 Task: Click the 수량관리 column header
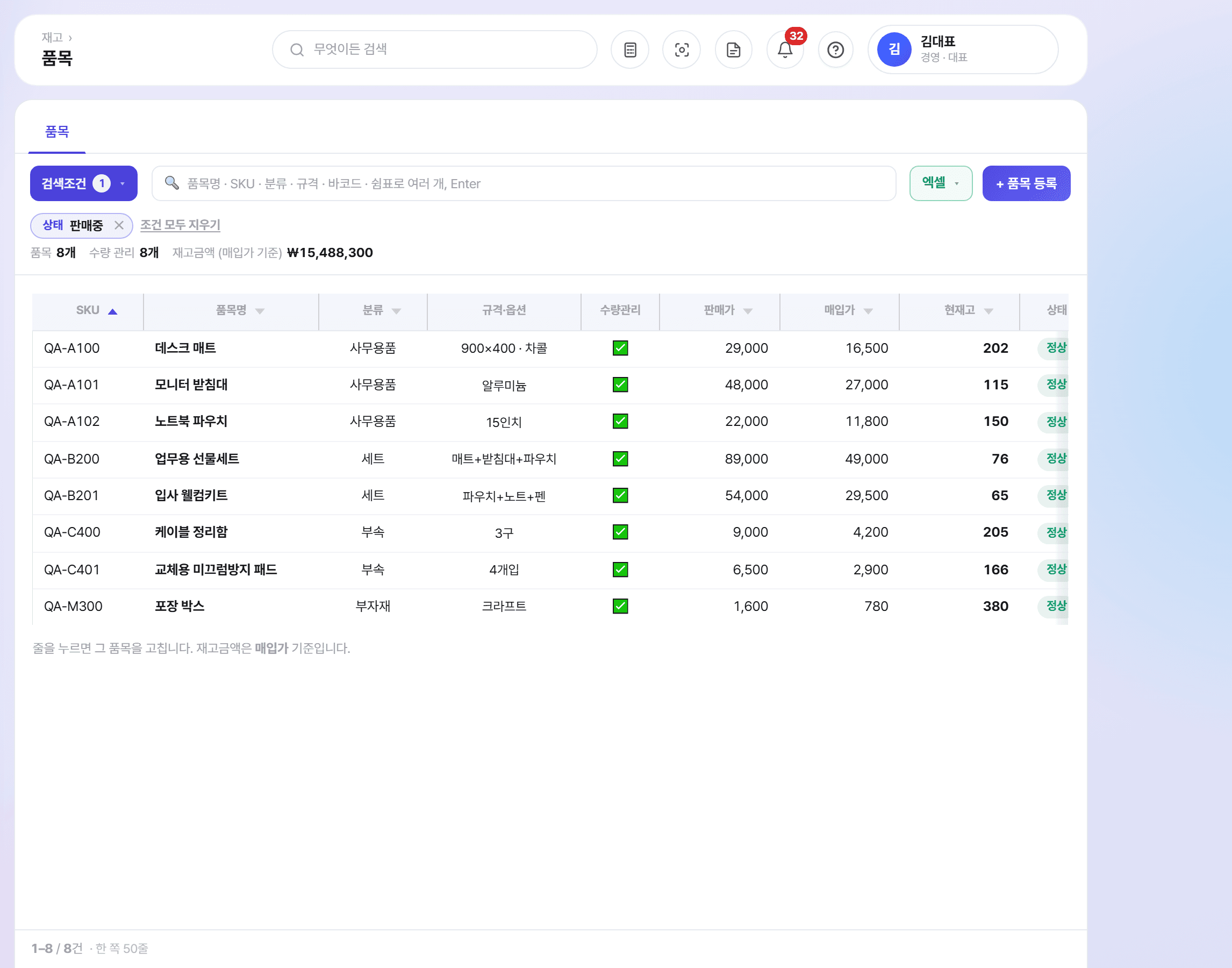pyautogui.click(x=620, y=311)
